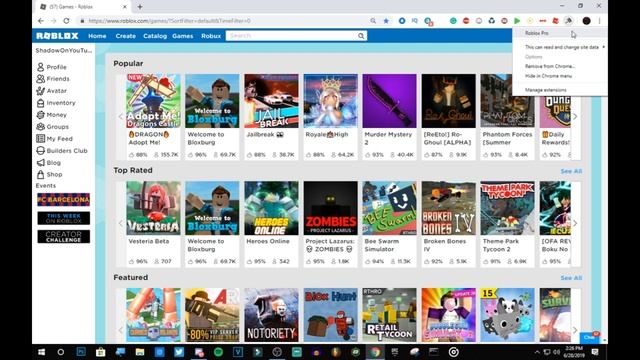Open Adopt Me game thumbnail
Viewport: 640px width, 360px height.
[153, 101]
